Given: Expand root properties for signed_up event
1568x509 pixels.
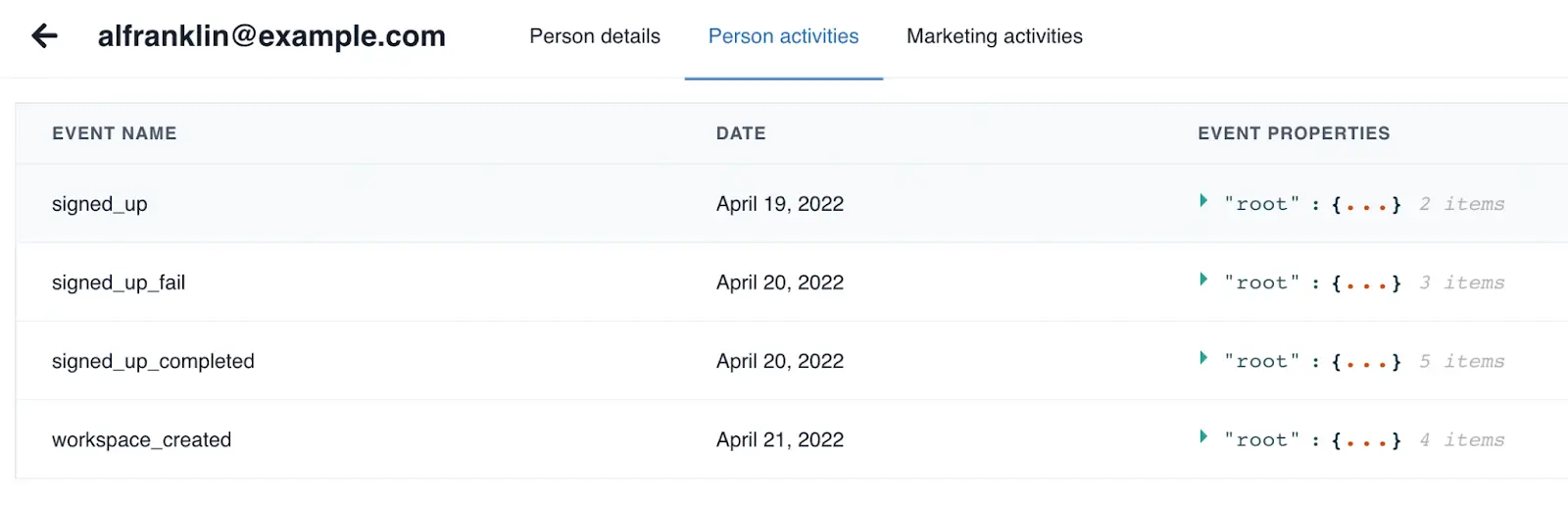Looking at the screenshot, I should [x=1203, y=201].
